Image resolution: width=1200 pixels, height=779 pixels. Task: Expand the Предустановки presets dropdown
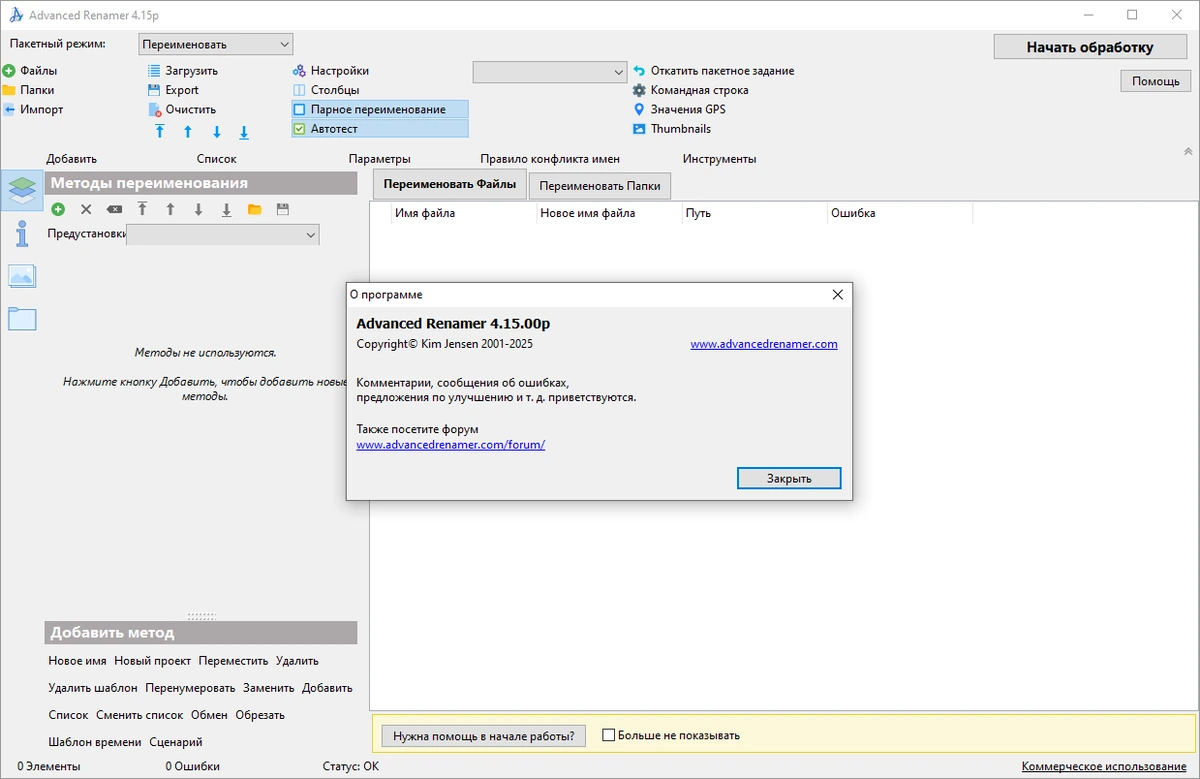click(223, 234)
